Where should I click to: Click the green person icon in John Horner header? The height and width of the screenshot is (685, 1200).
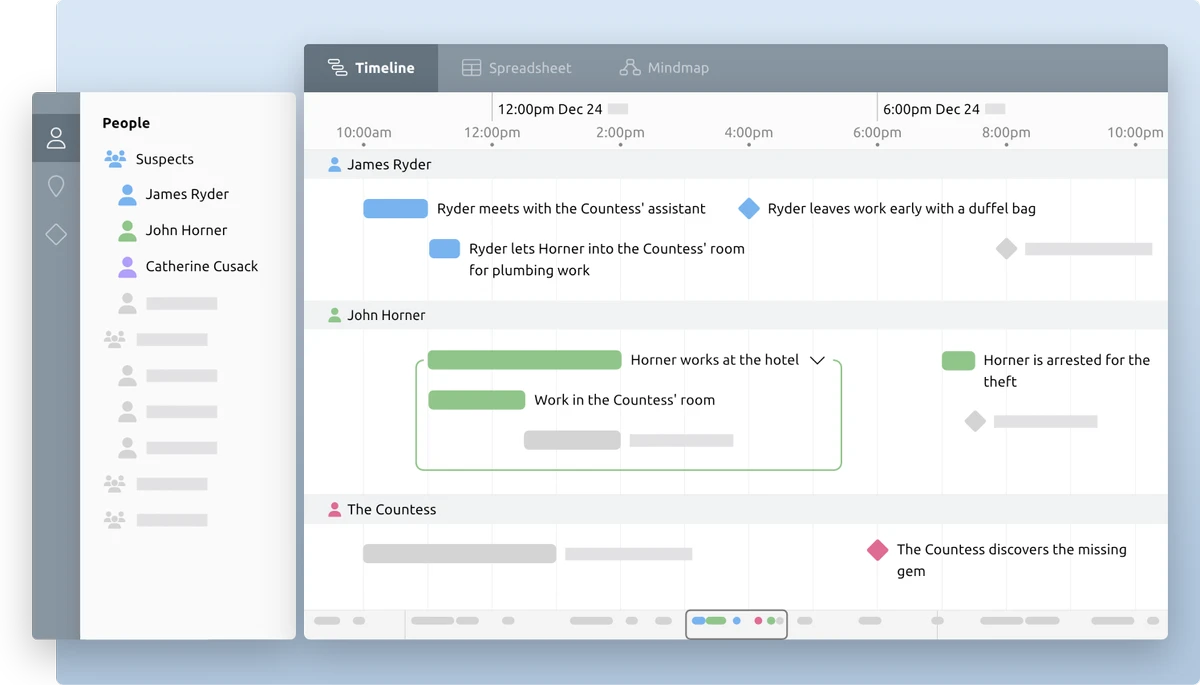pyautogui.click(x=335, y=315)
